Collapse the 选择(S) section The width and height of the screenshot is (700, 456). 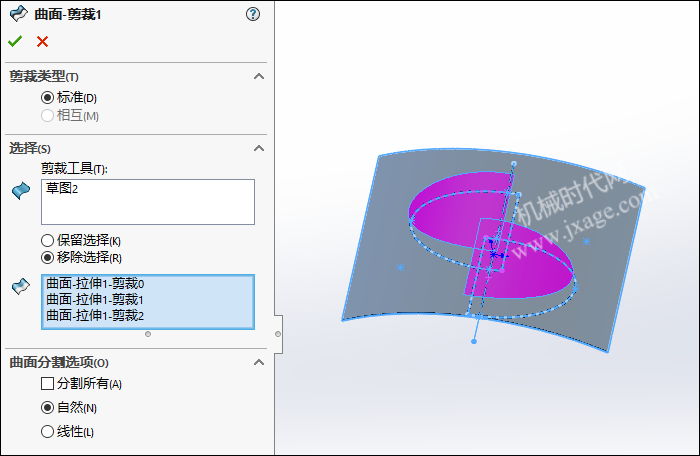[x=259, y=148]
